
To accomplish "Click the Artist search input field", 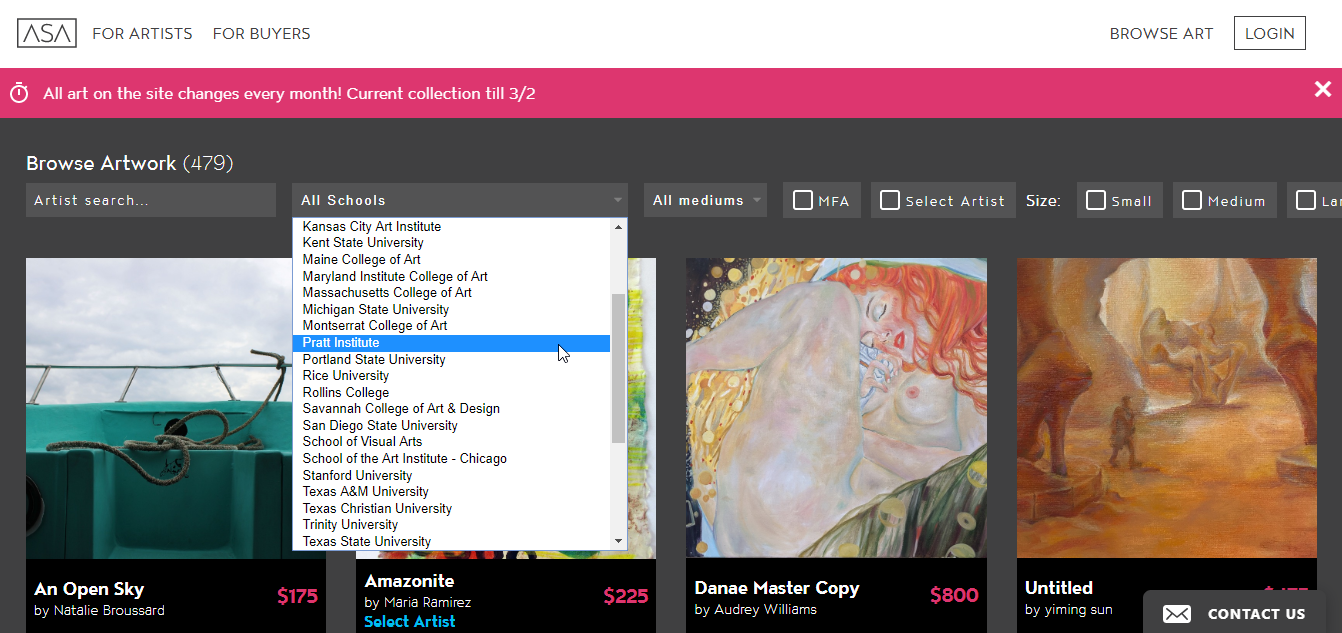I will tap(151, 200).
